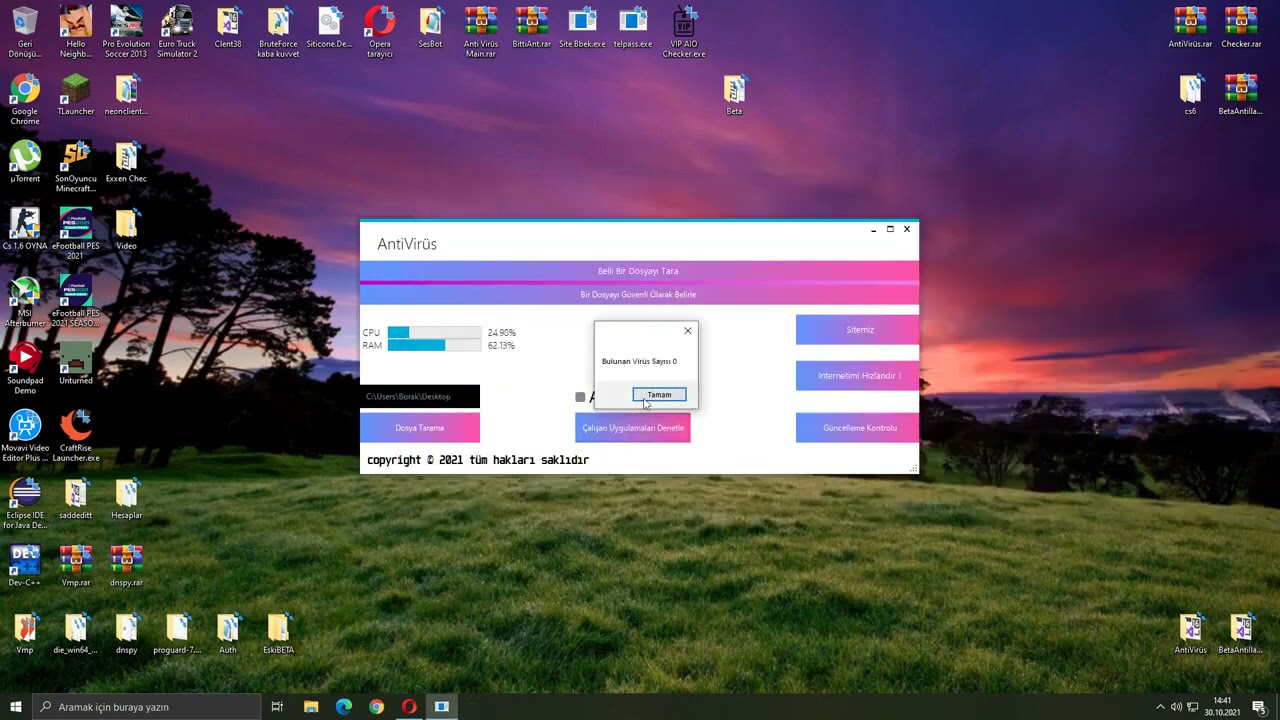Click the CPU usage progress bar
This screenshot has width=1280, height=720.
[434, 332]
